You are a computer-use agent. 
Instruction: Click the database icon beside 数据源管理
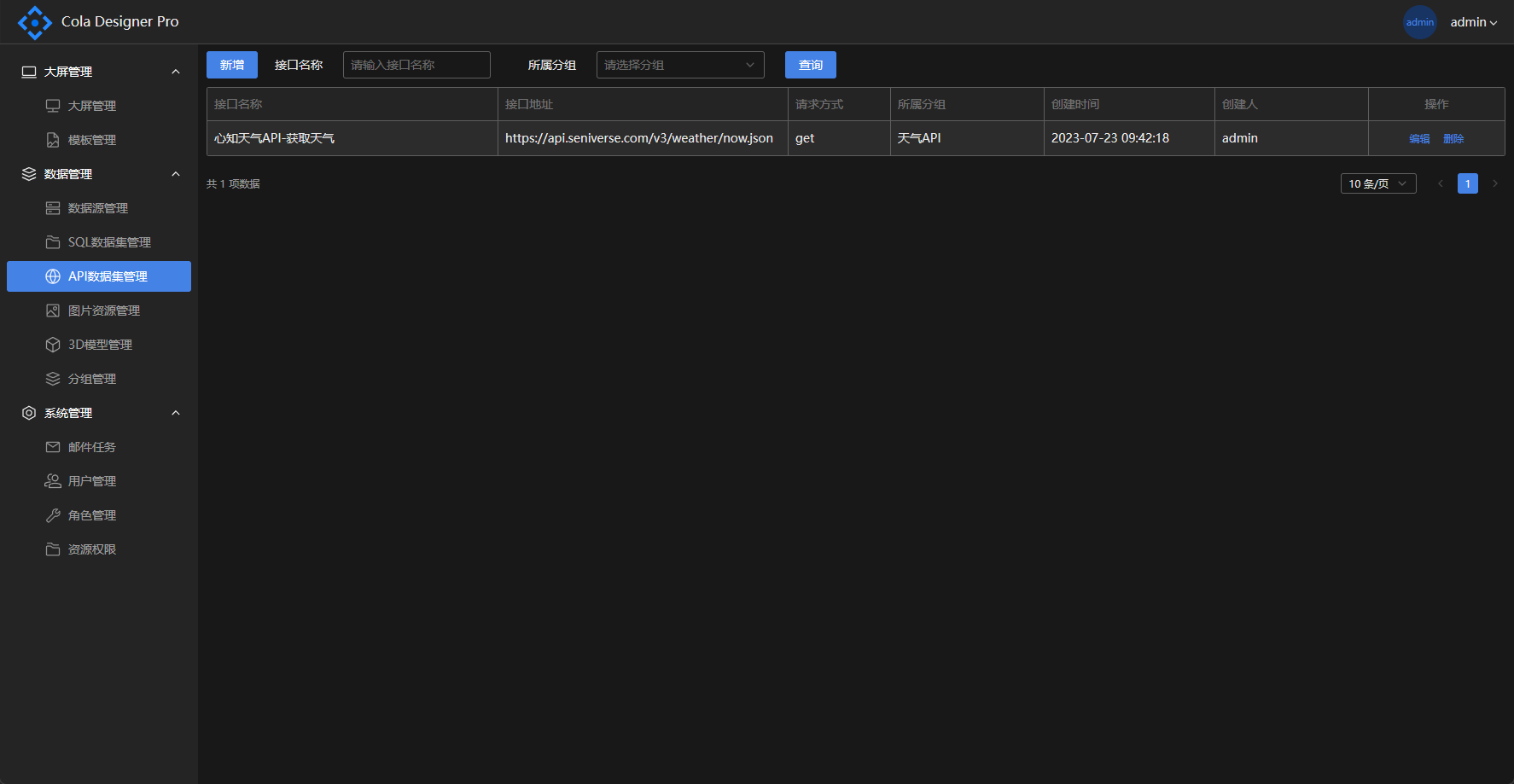pyautogui.click(x=53, y=208)
